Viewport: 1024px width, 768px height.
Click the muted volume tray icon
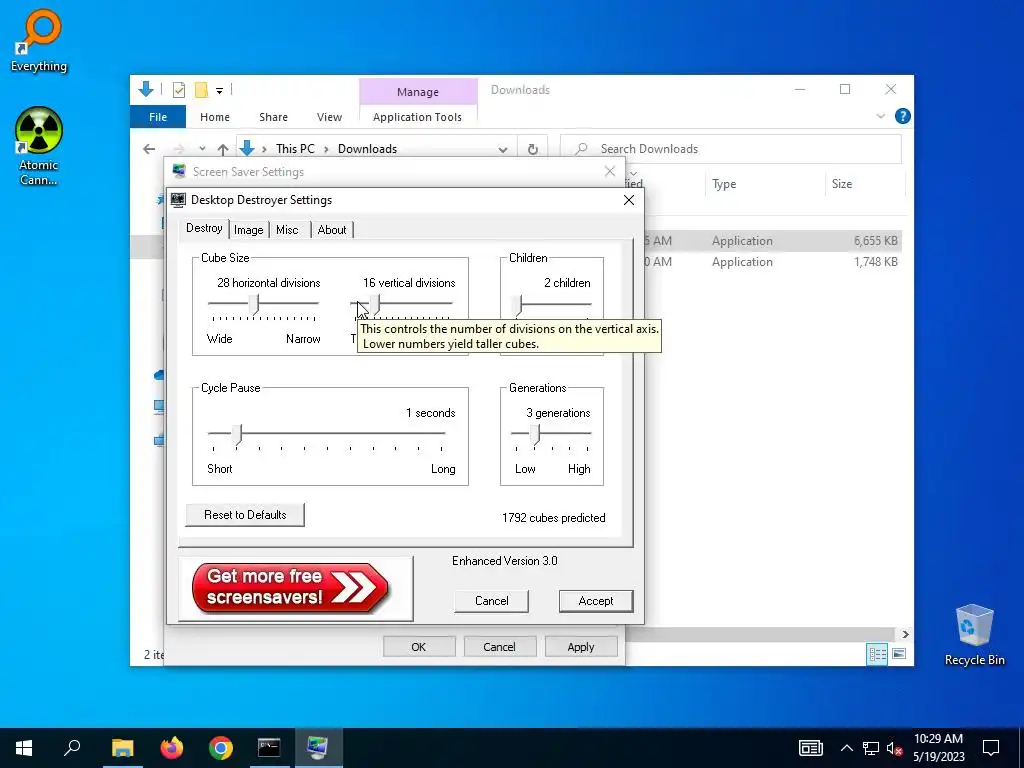coord(894,748)
